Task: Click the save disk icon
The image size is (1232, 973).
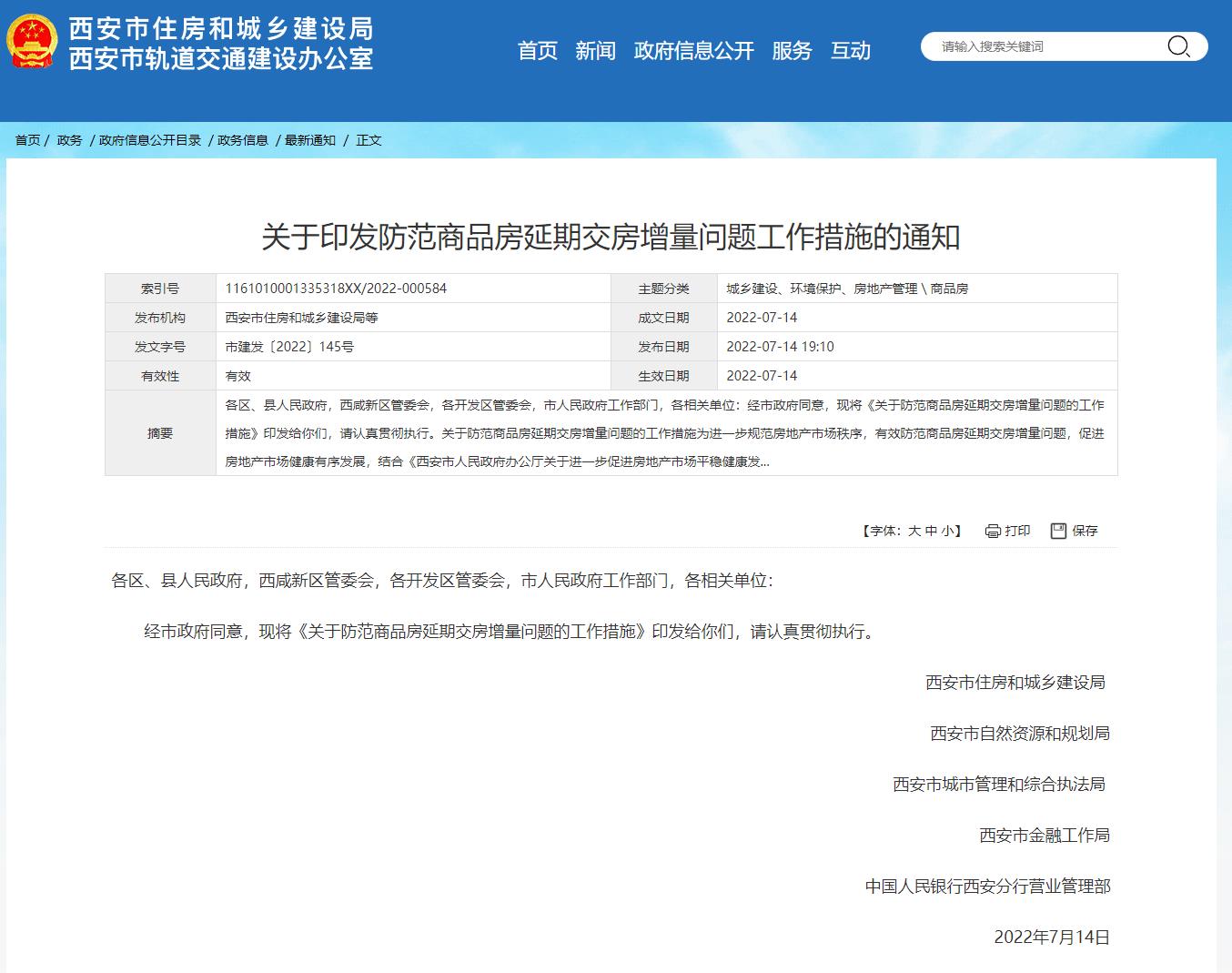Action: tap(1058, 531)
